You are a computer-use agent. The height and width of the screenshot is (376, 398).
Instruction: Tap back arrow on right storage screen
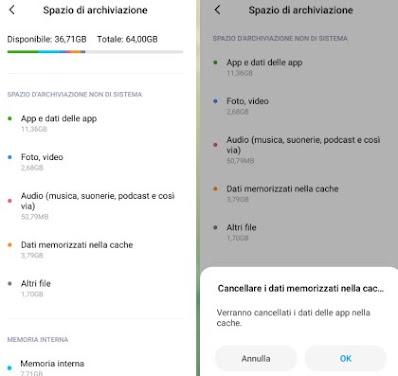[x=218, y=10]
